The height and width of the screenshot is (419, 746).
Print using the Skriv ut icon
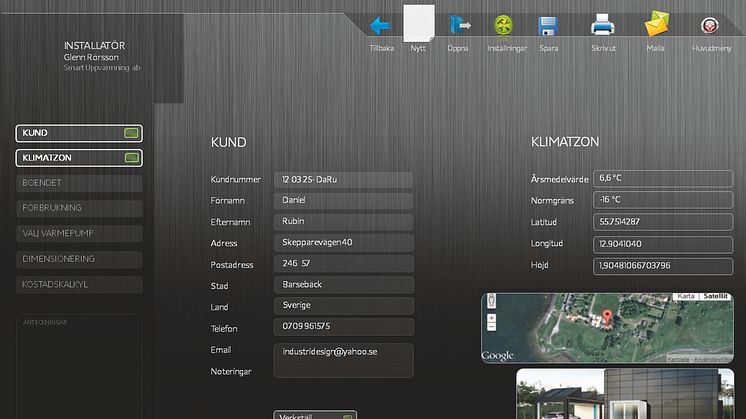(x=602, y=25)
